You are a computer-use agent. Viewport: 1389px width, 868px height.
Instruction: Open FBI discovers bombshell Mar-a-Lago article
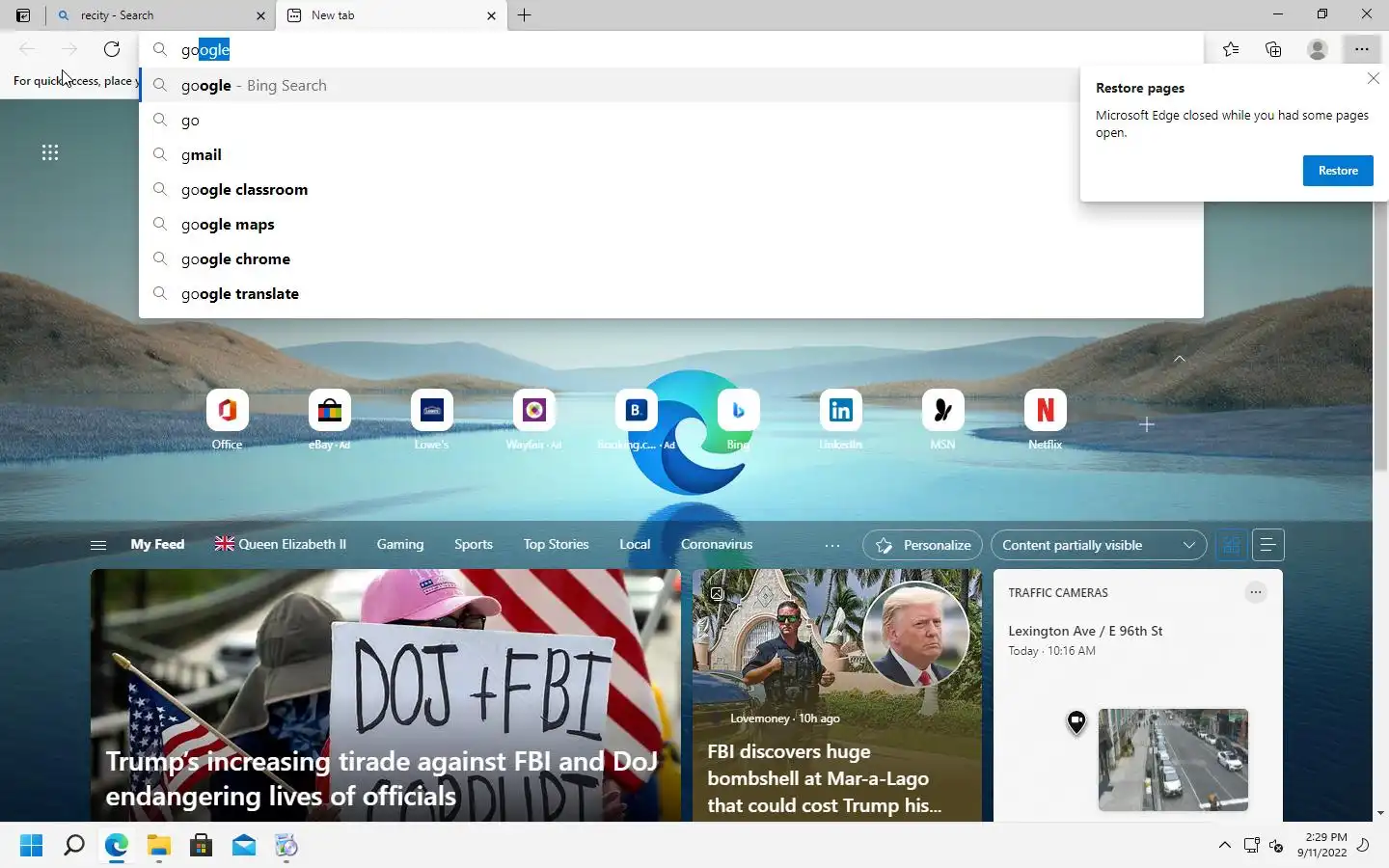point(837,695)
